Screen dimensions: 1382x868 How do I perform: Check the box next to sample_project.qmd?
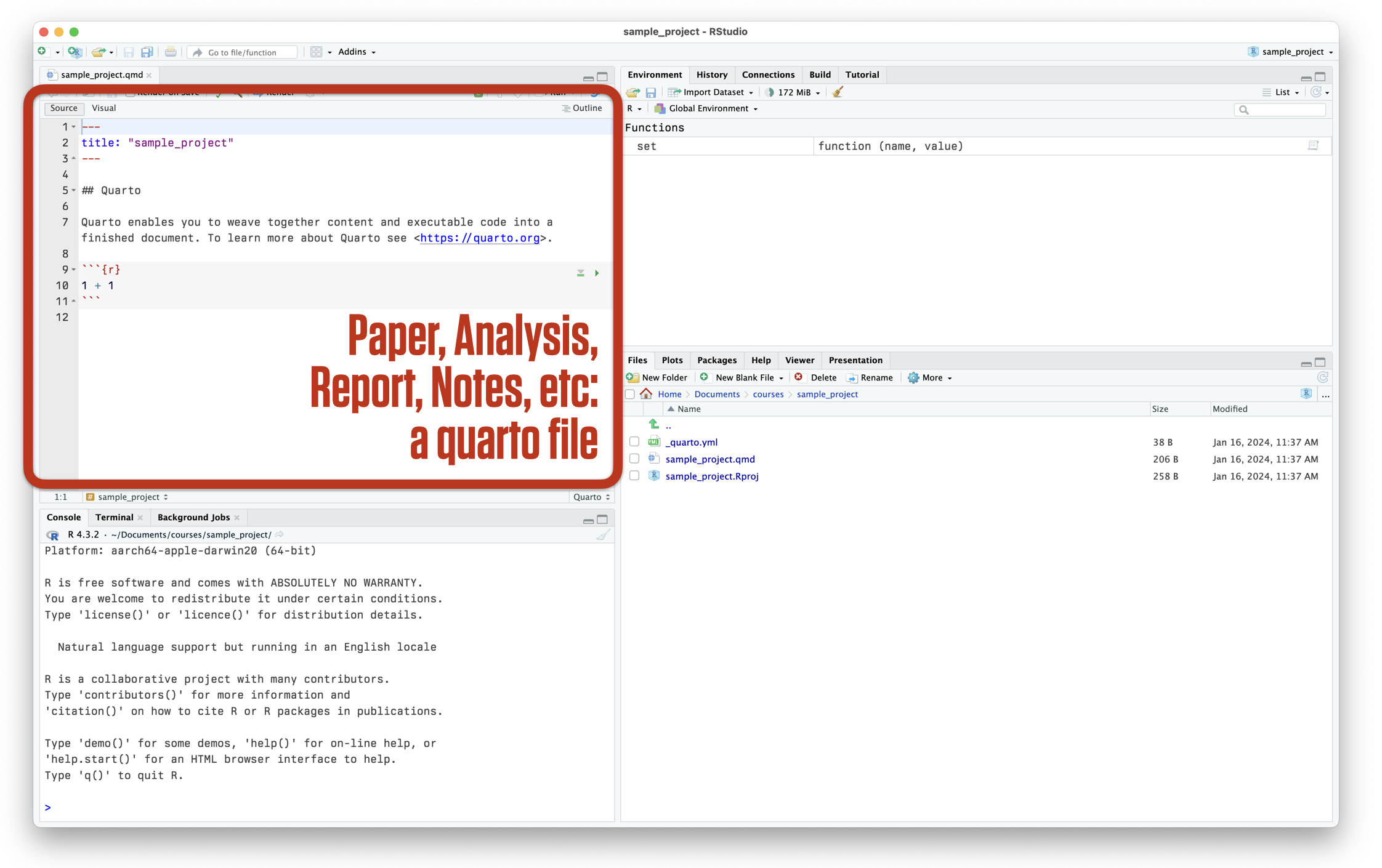634,459
